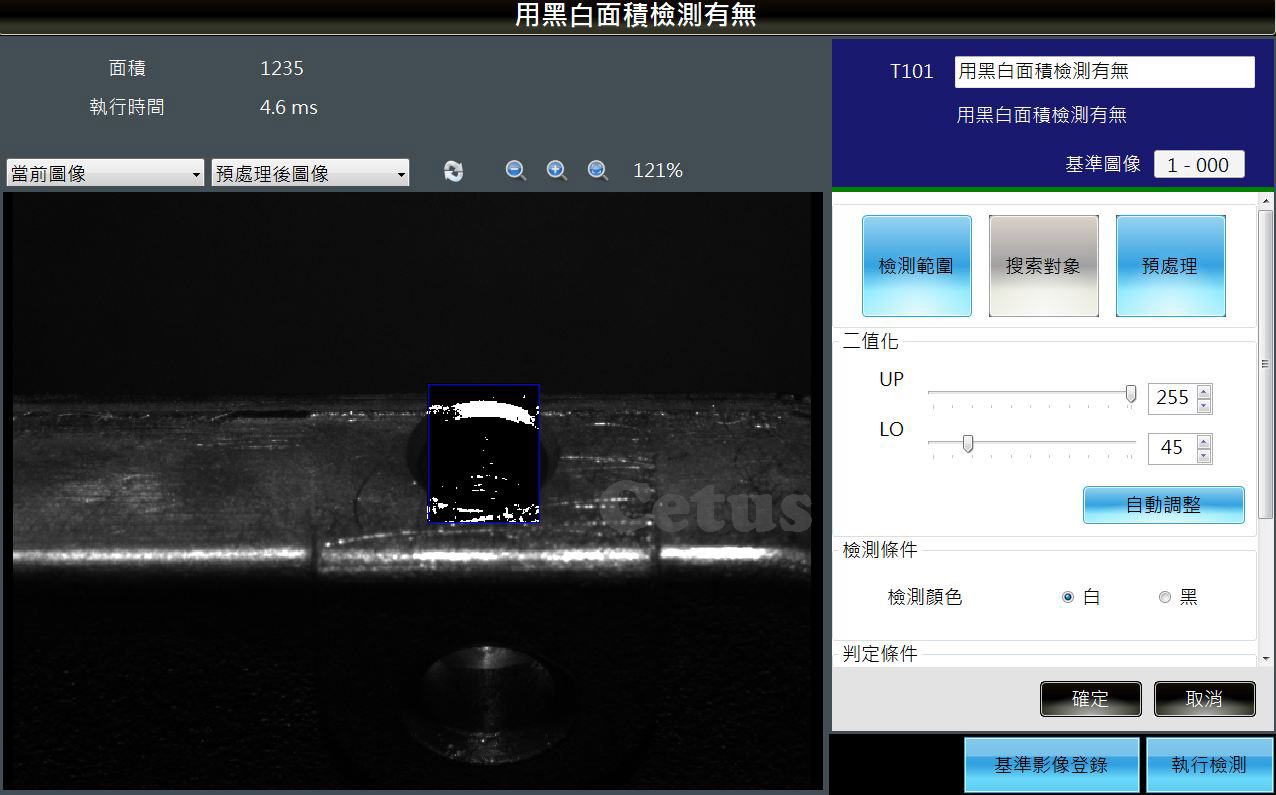Click the 基準影像登錄 button
The width and height of the screenshot is (1276, 795).
[1051, 765]
